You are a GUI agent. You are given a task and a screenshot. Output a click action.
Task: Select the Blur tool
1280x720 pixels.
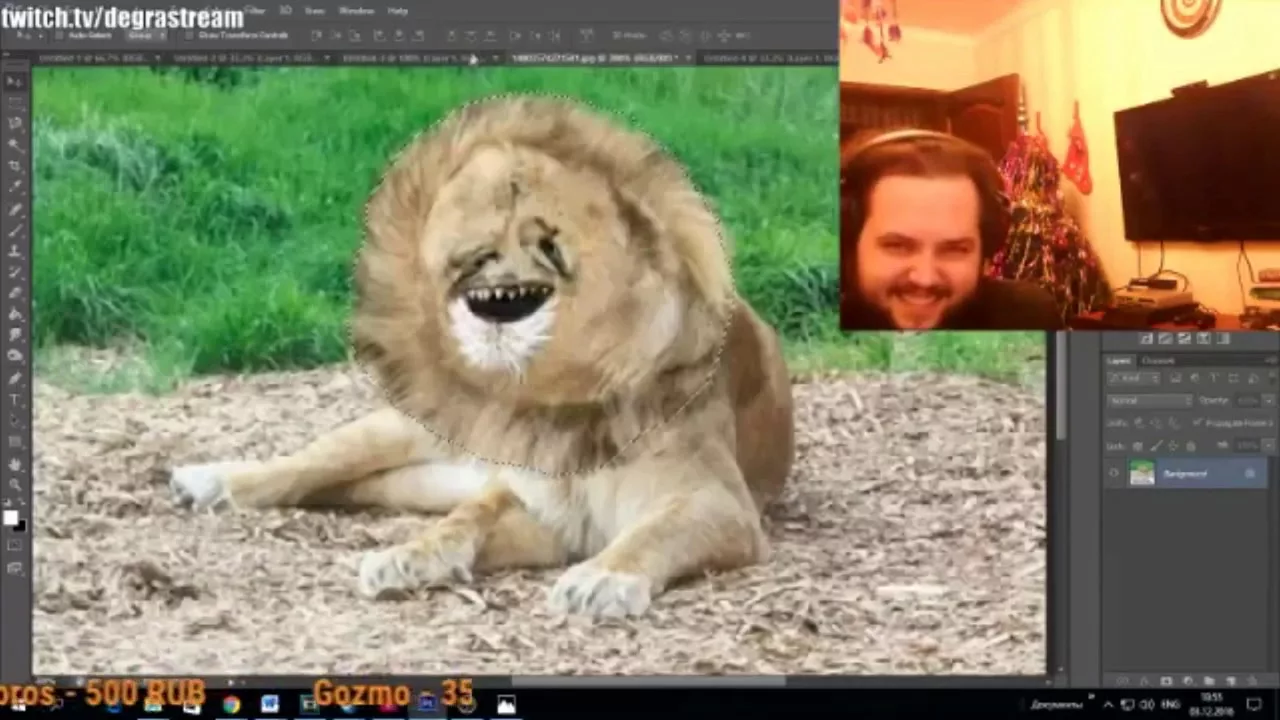[15, 336]
